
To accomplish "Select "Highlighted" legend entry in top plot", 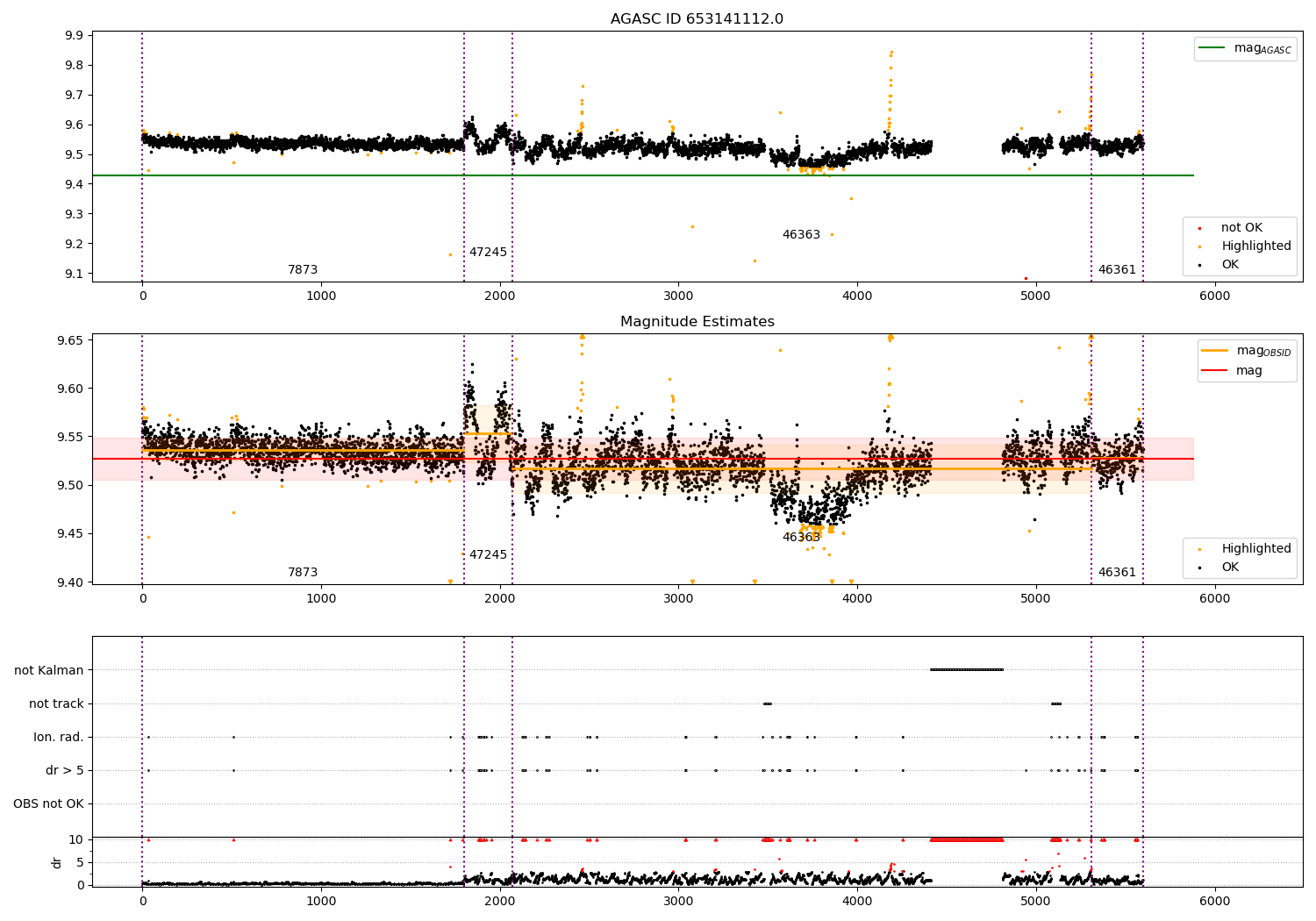I will pos(1256,246).
